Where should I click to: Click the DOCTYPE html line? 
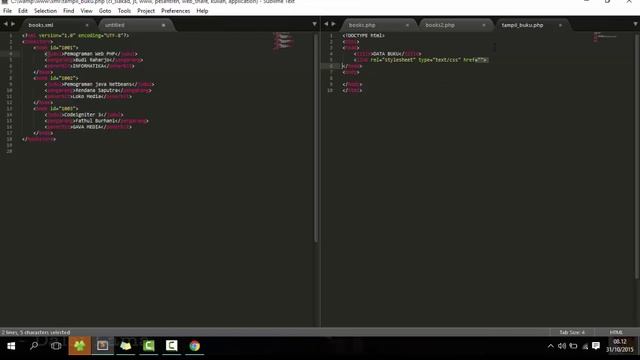pos(363,36)
